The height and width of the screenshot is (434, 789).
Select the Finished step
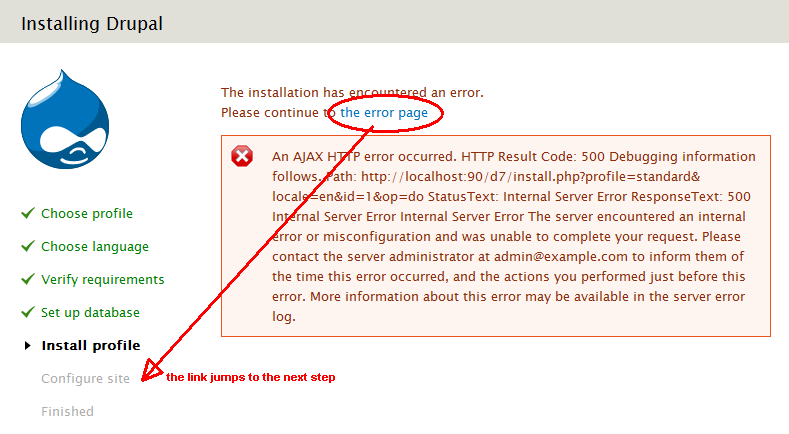tap(67, 411)
